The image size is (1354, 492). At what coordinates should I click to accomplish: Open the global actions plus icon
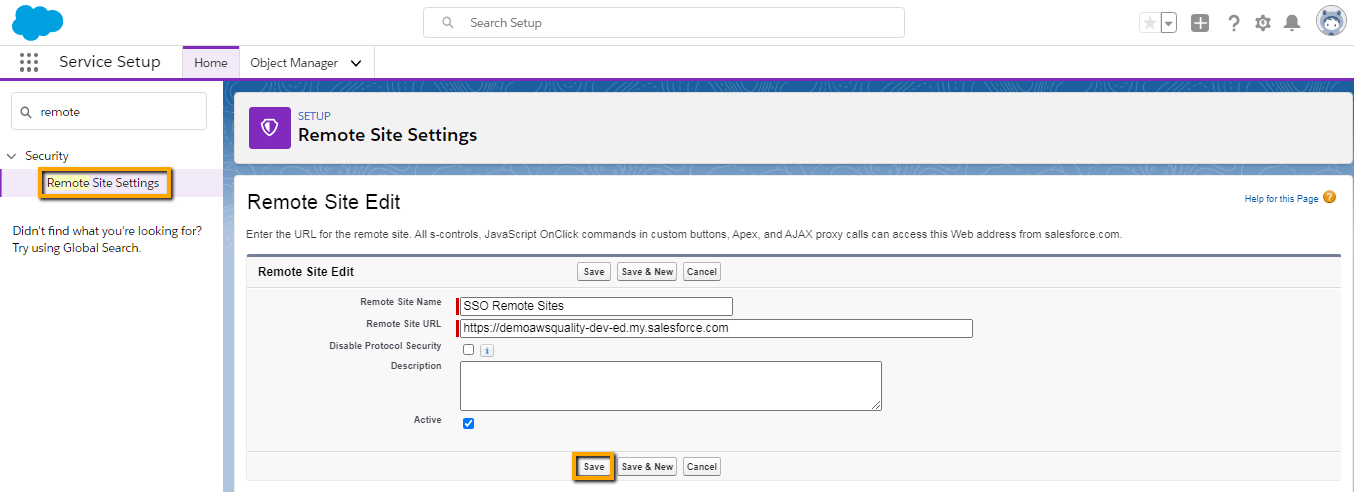coord(1200,22)
